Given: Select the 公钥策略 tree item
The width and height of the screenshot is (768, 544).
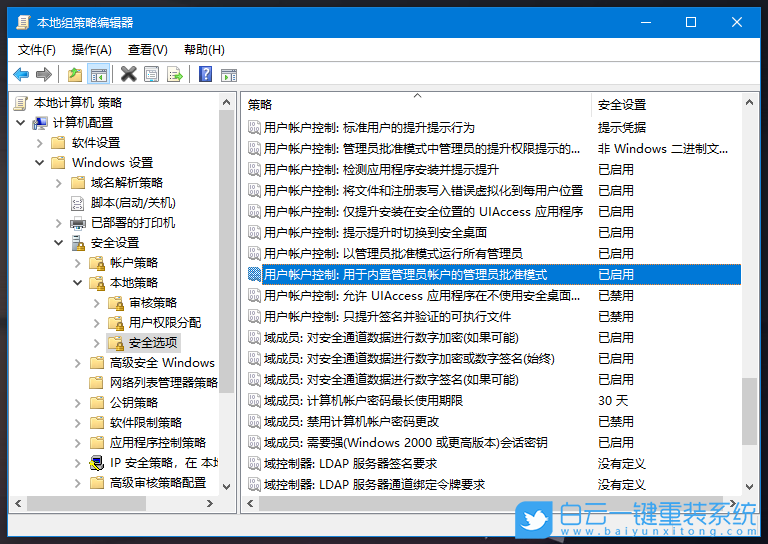Looking at the screenshot, I should coord(134,403).
